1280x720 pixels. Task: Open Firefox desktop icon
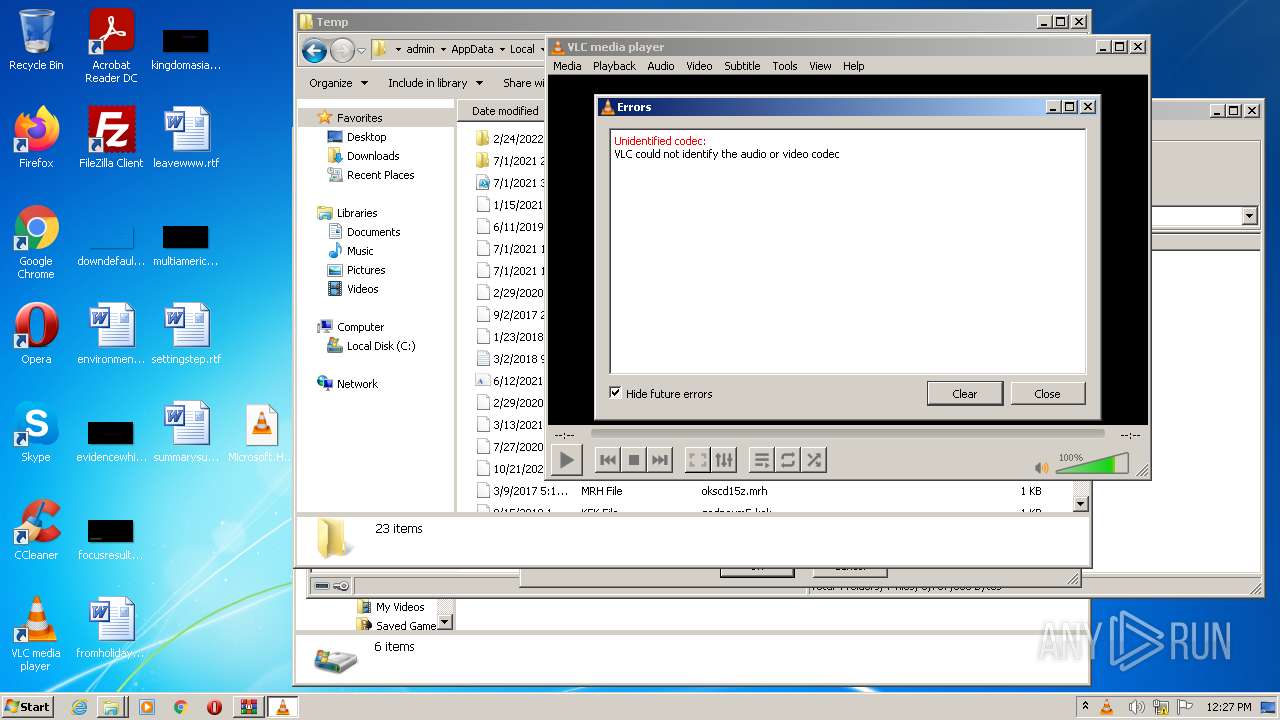tap(36, 137)
